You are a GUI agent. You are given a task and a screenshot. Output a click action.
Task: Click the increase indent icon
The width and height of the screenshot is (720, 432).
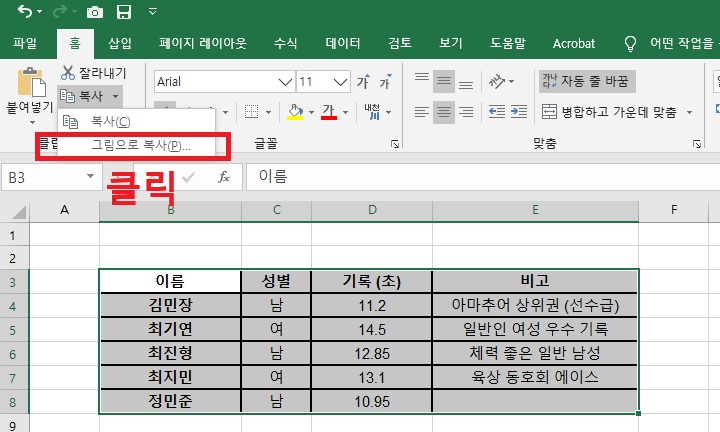pos(519,112)
